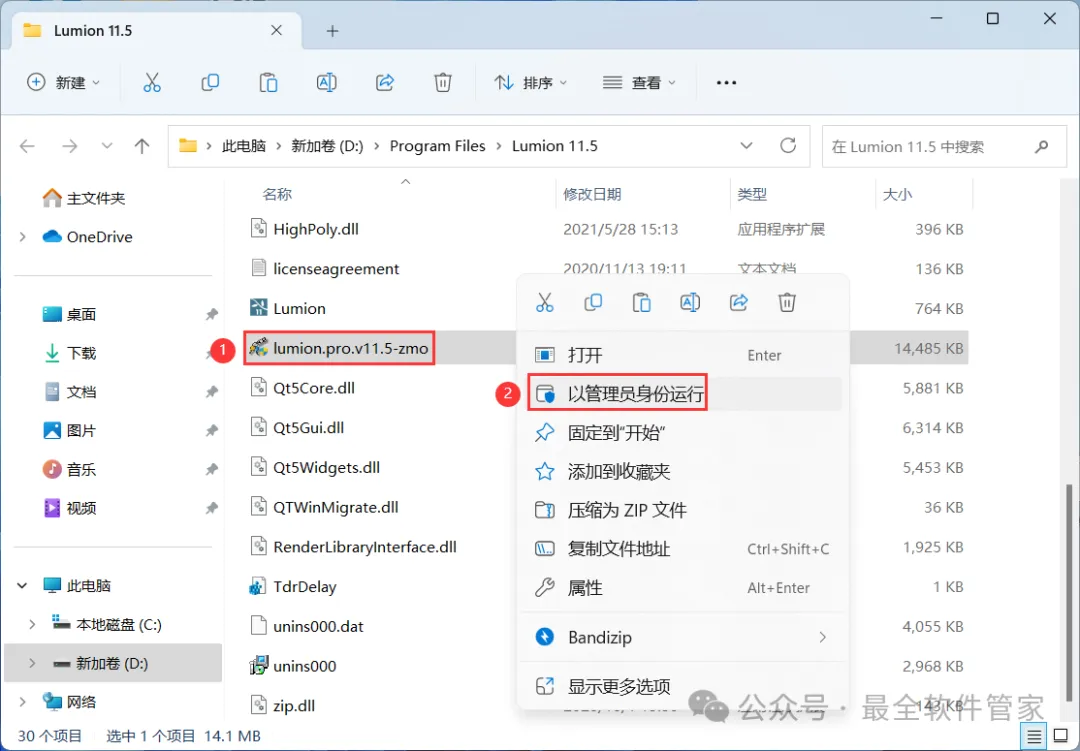
Task: Close the Lumion 11.5 tab
Action: (276, 30)
